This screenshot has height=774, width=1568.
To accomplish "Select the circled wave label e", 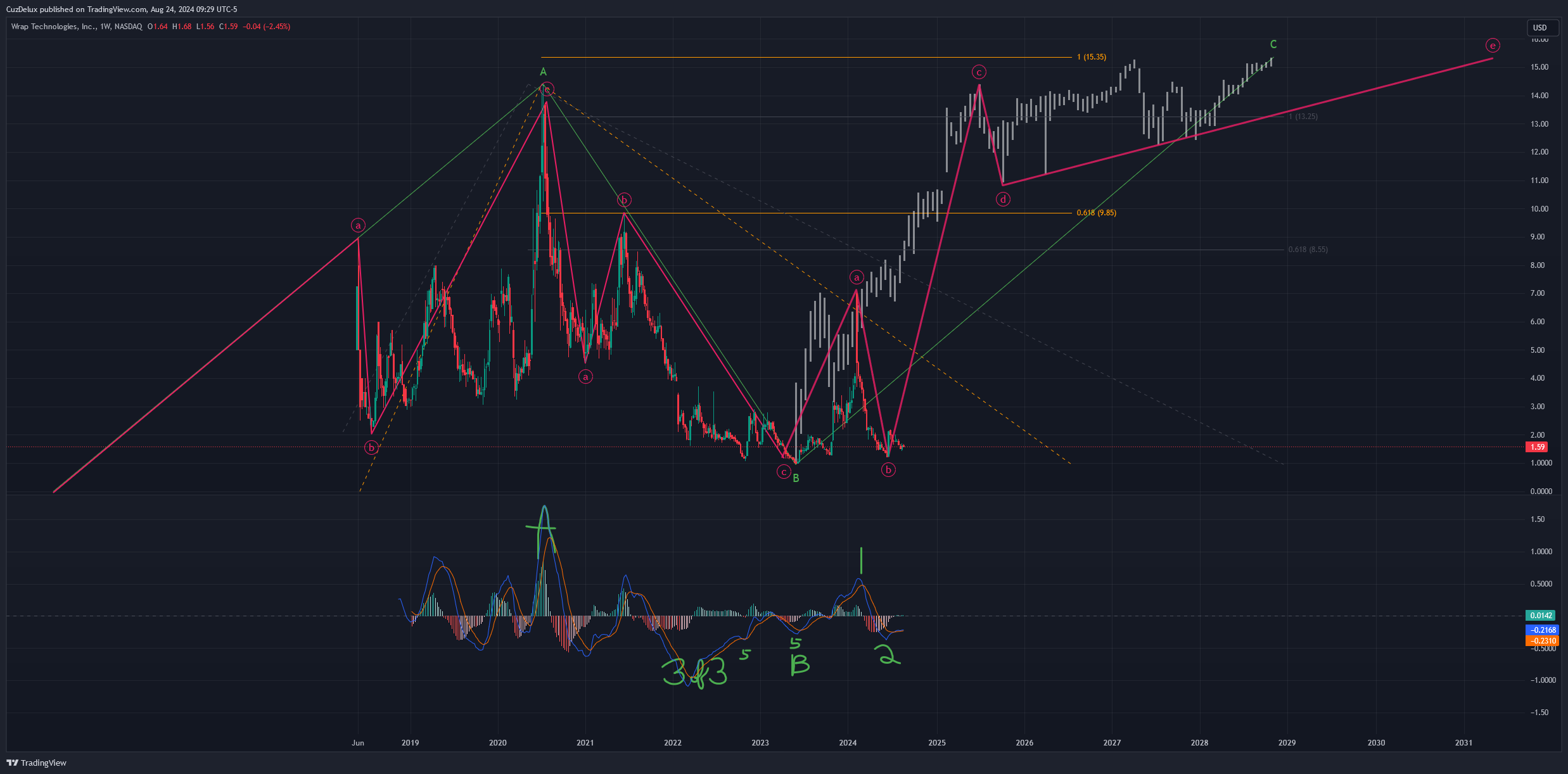I will 1493,46.
